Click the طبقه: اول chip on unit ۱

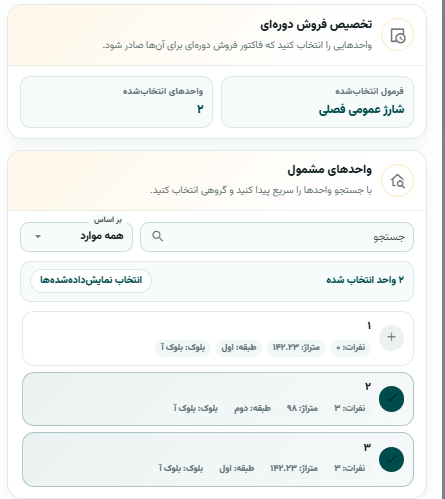[x=239, y=348]
